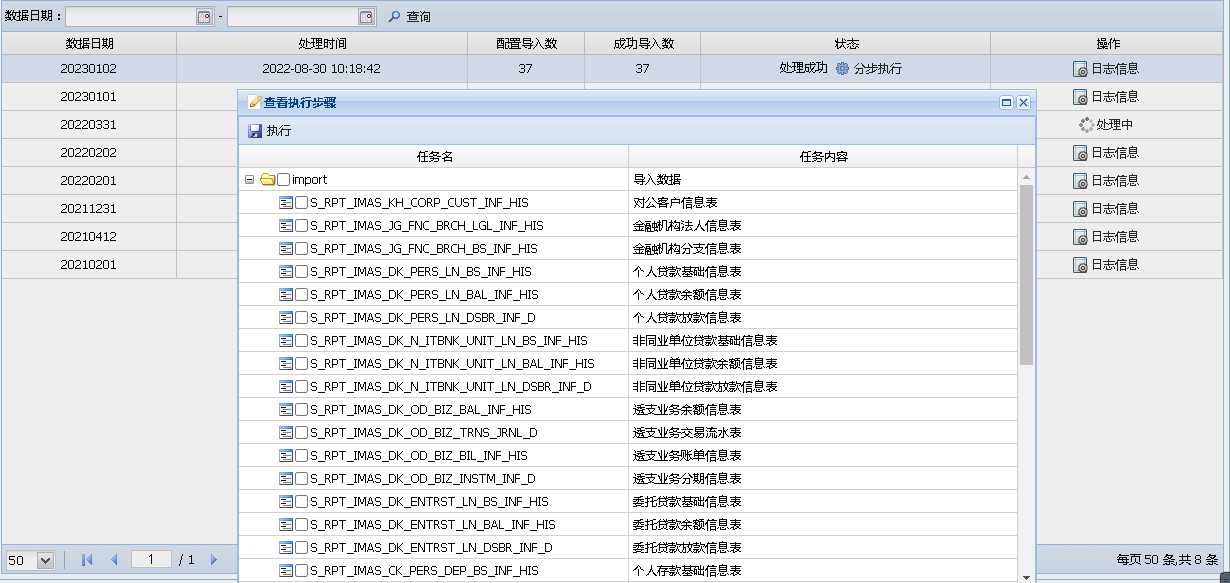1230x583 pixels.
Task: Click the task list vertical scrollbar thumb
Action: 1026,275
